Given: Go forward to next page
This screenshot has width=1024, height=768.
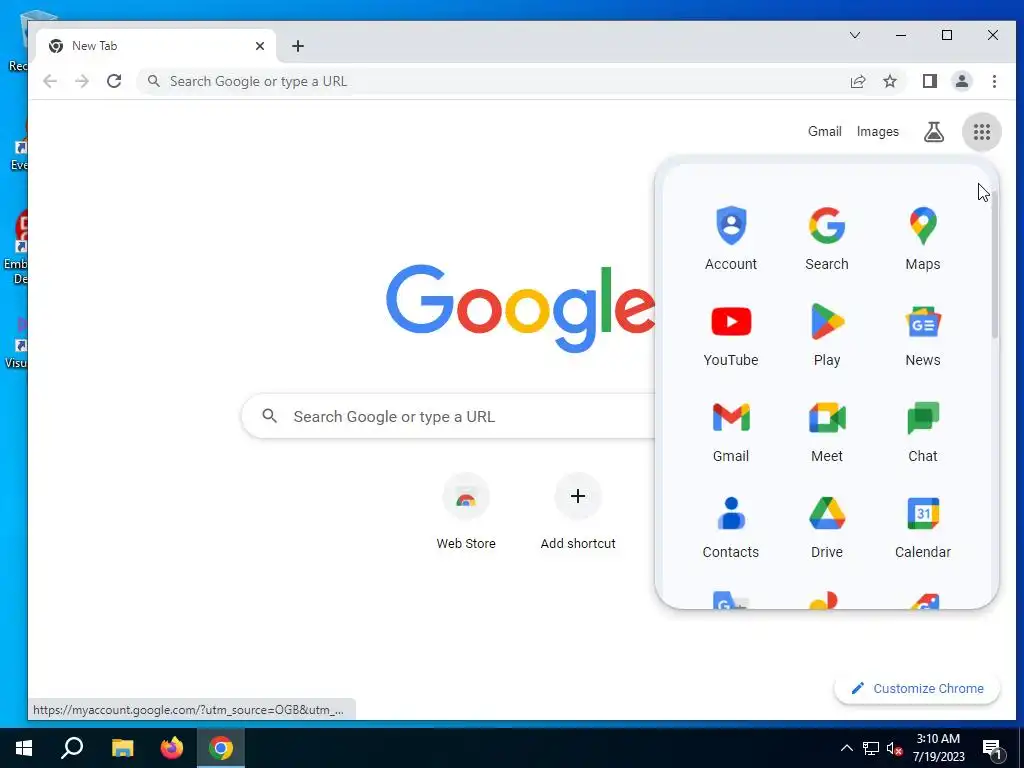Looking at the screenshot, I should tap(82, 81).
